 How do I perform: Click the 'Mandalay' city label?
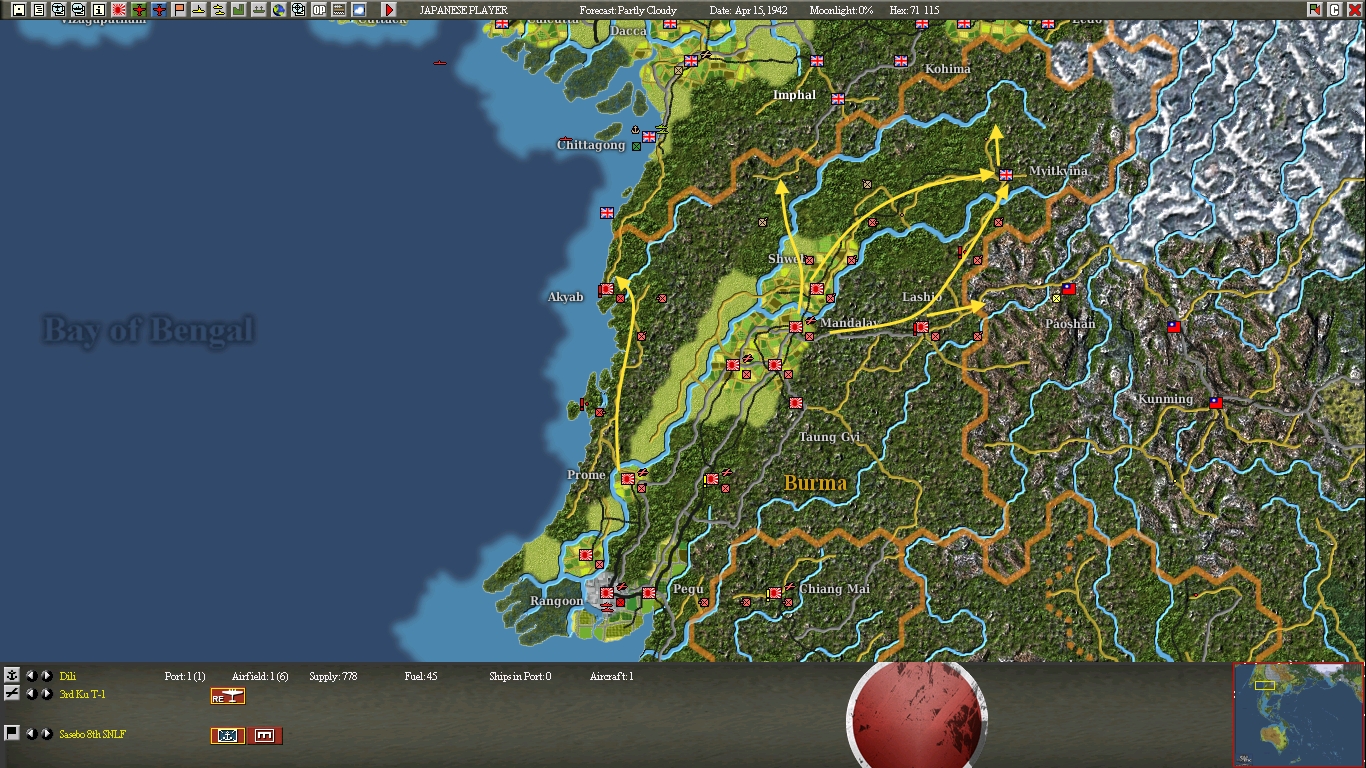(x=849, y=324)
